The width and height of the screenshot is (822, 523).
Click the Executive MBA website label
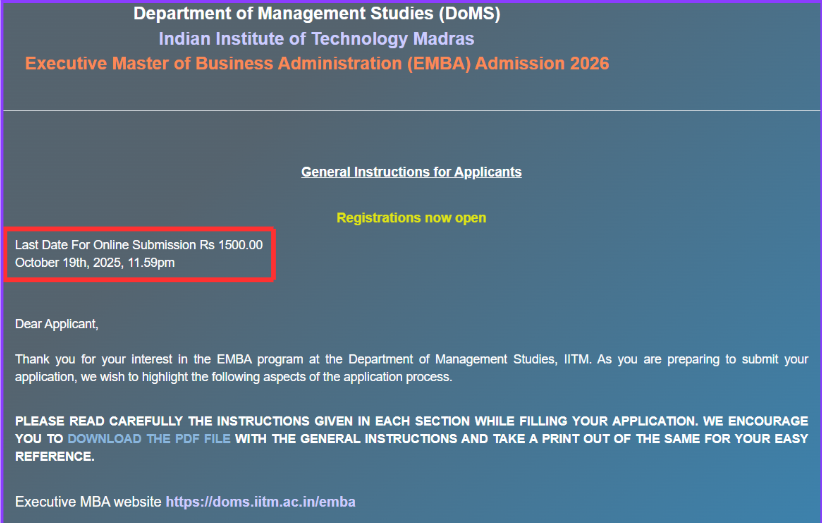tap(88, 502)
